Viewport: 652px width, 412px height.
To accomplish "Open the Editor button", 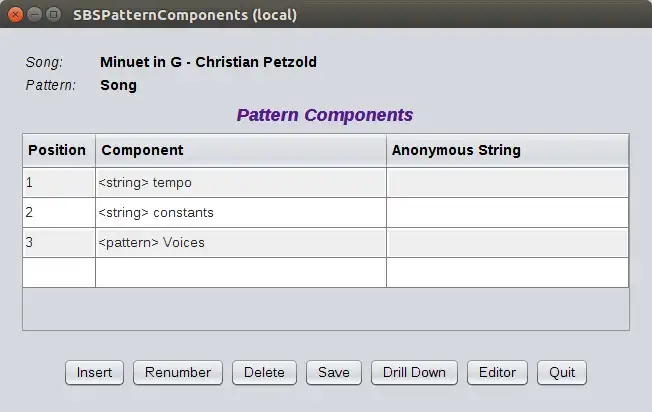I will 497,372.
